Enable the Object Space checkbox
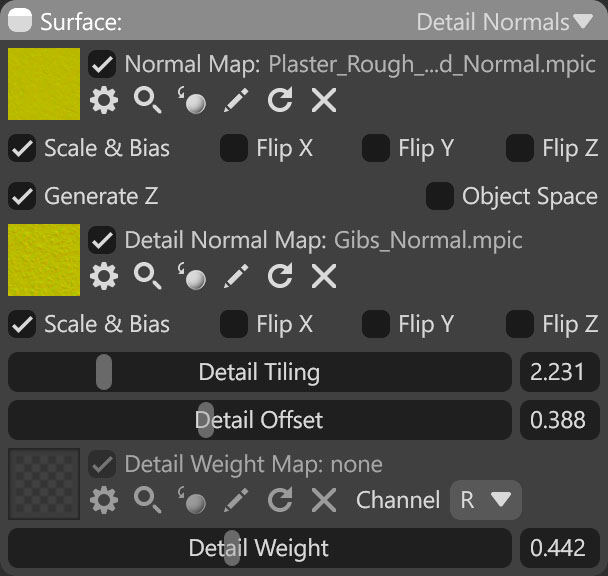 click(x=440, y=196)
